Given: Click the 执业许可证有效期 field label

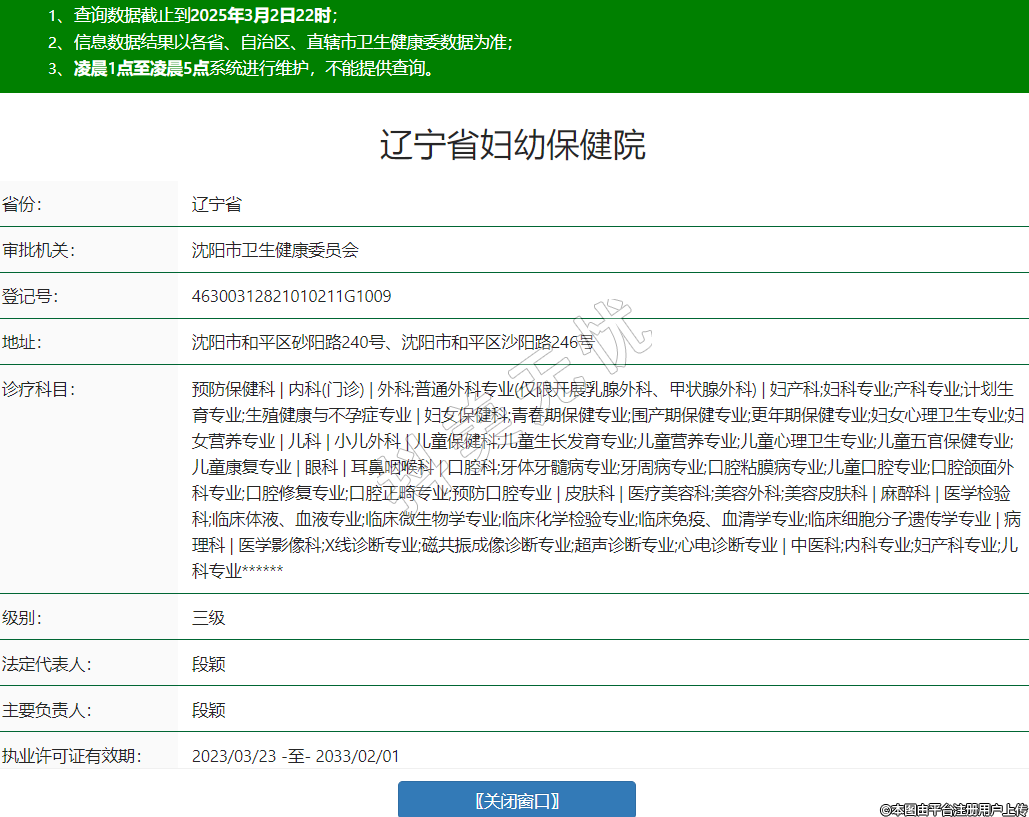Looking at the screenshot, I should point(71,756).
